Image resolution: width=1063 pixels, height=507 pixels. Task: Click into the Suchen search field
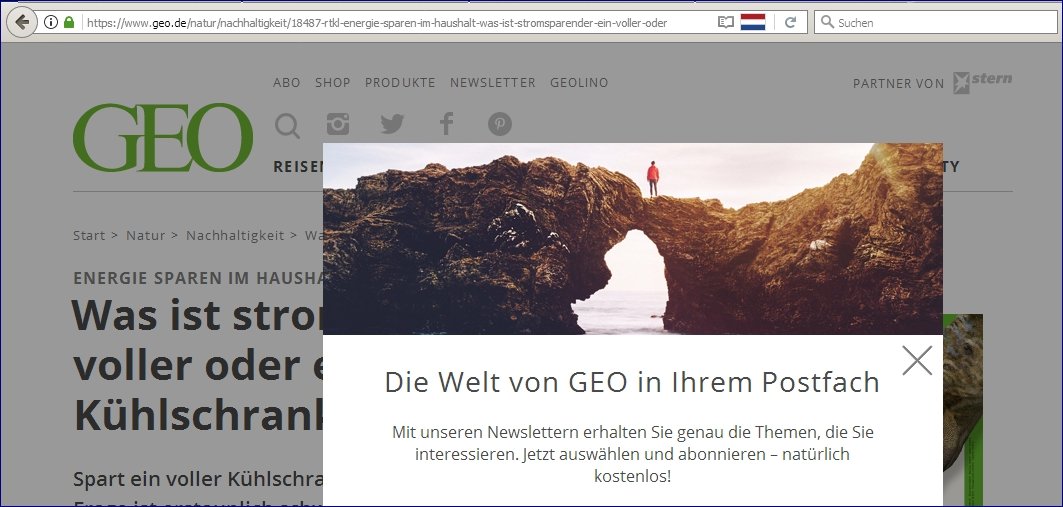pos(936,22)
